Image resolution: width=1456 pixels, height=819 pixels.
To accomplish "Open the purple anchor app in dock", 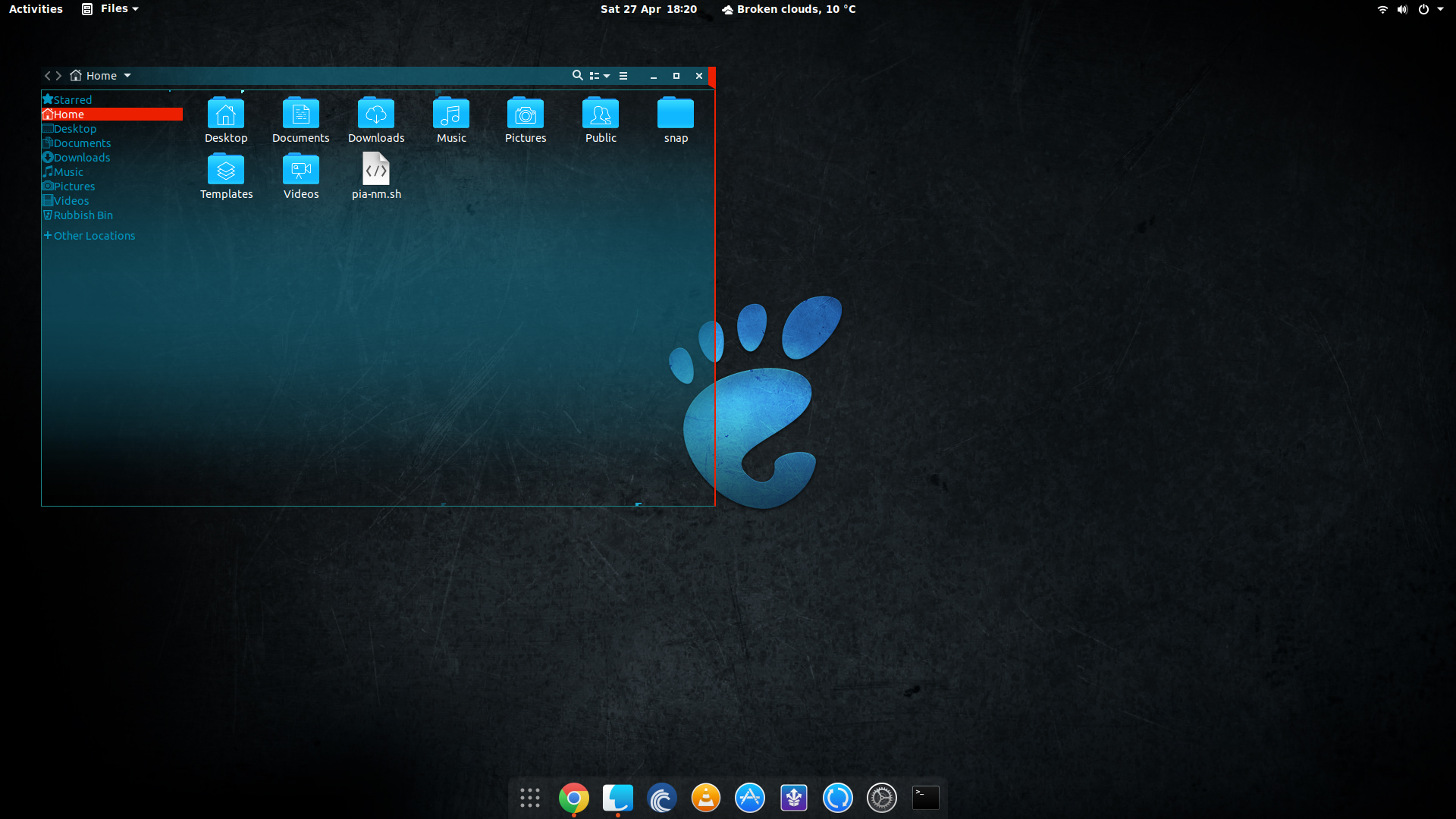I will pos(794,798).
